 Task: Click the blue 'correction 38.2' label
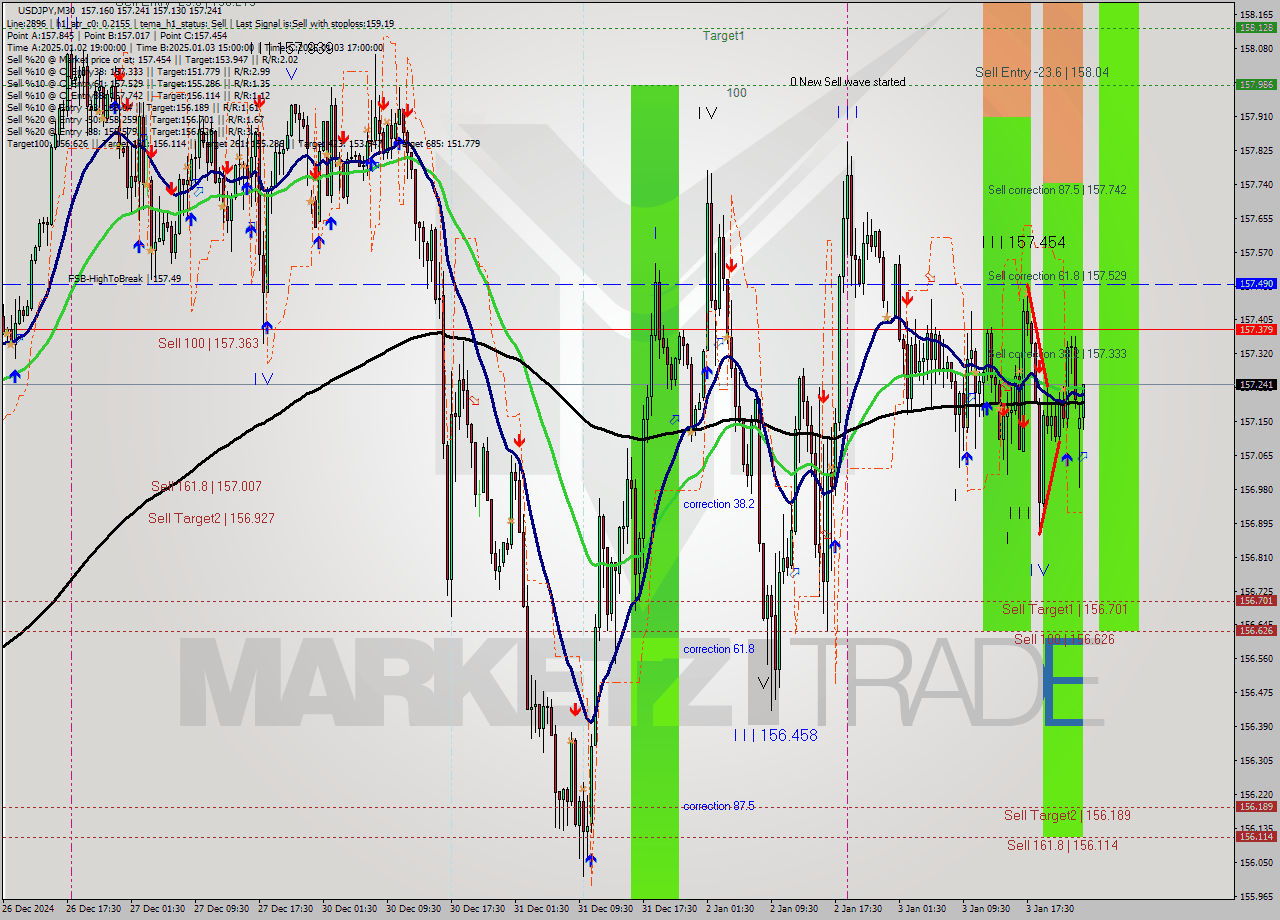(x=719, y=505)
